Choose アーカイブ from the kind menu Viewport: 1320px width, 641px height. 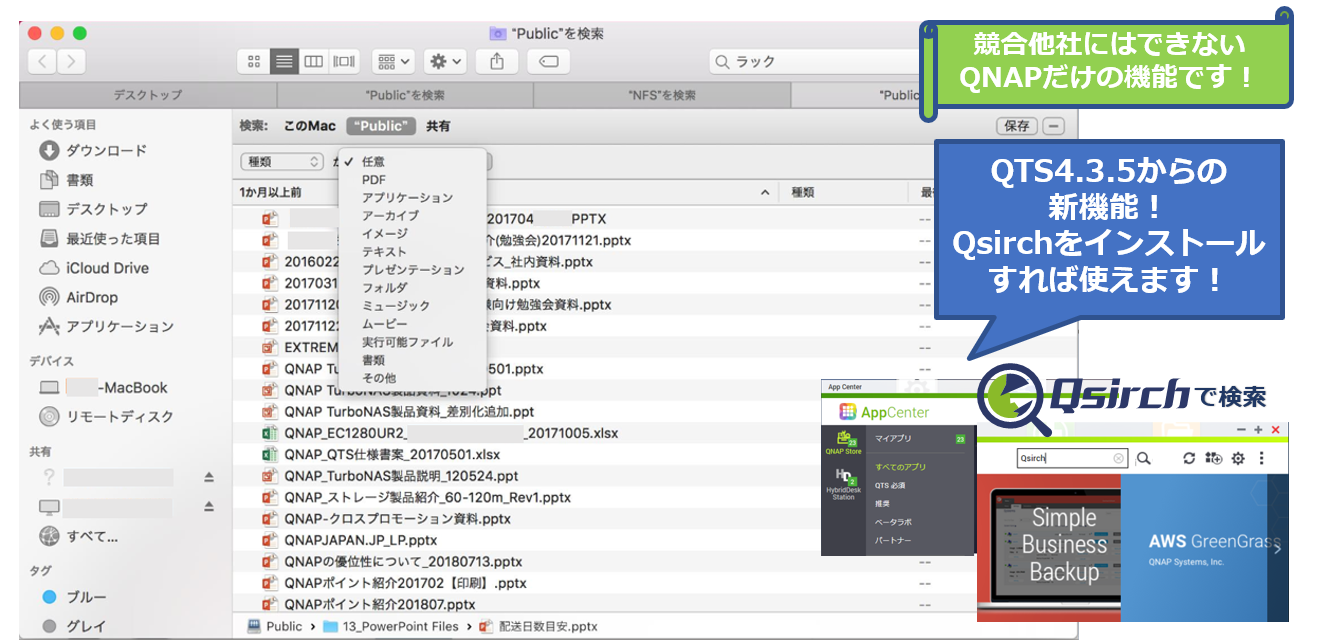(390, 216)
